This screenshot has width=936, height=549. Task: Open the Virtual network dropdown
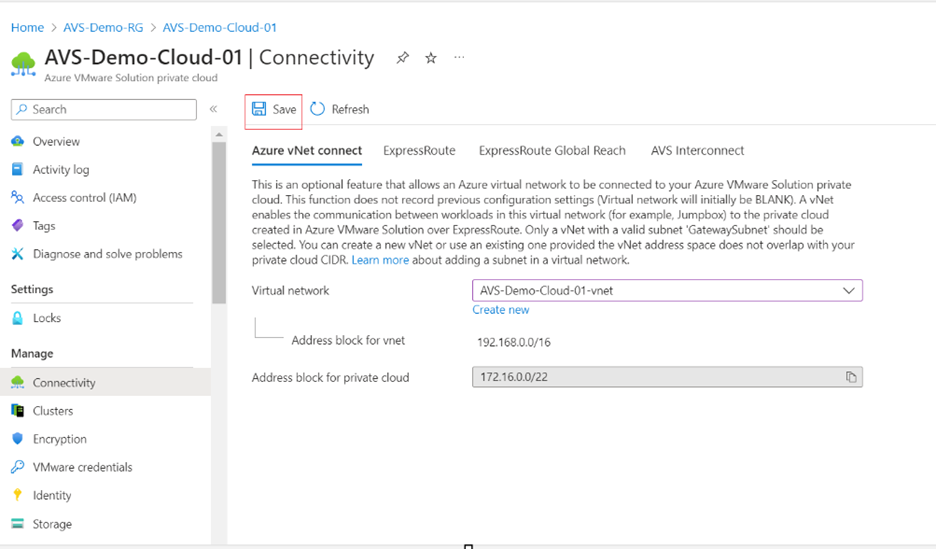click(x=667, y=291)
